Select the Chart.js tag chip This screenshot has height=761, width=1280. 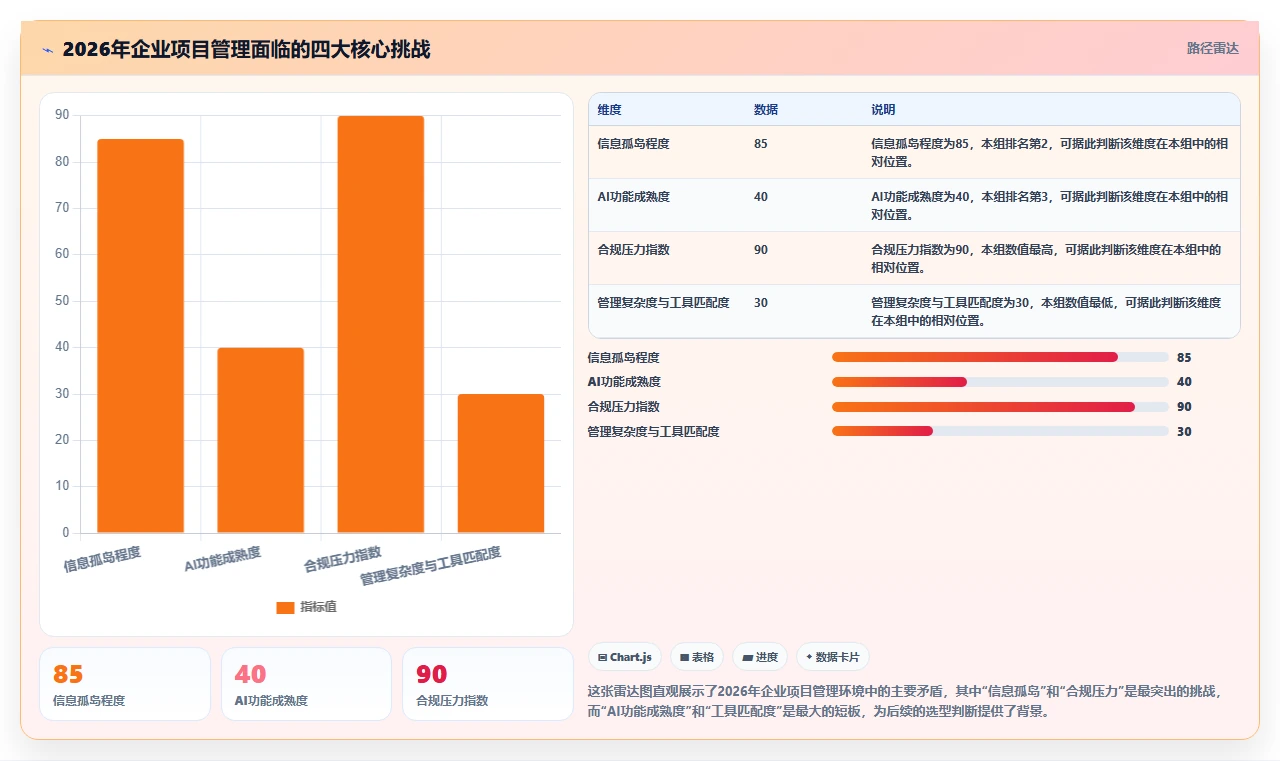tap(625, 657)
